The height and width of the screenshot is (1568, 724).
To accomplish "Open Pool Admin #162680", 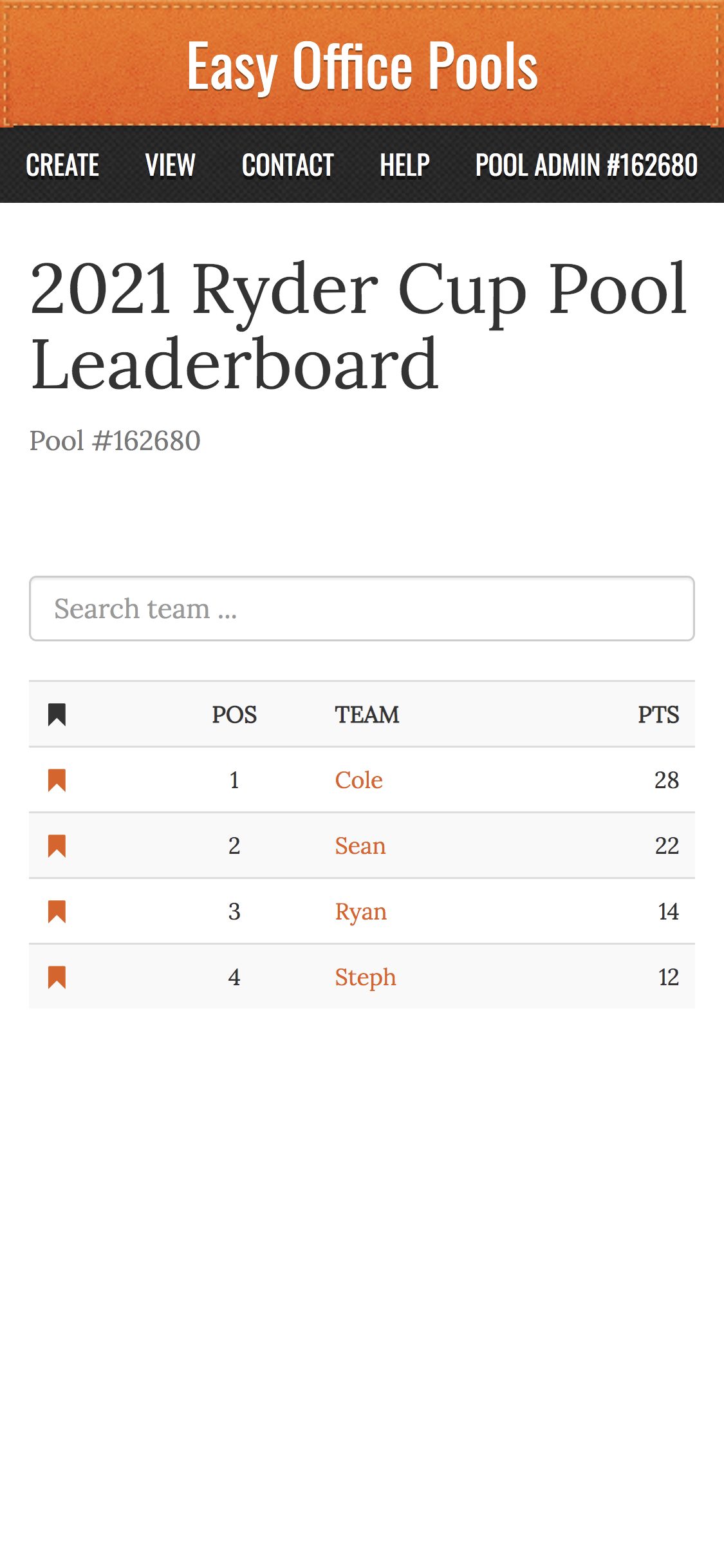I will tap(586, 165).
